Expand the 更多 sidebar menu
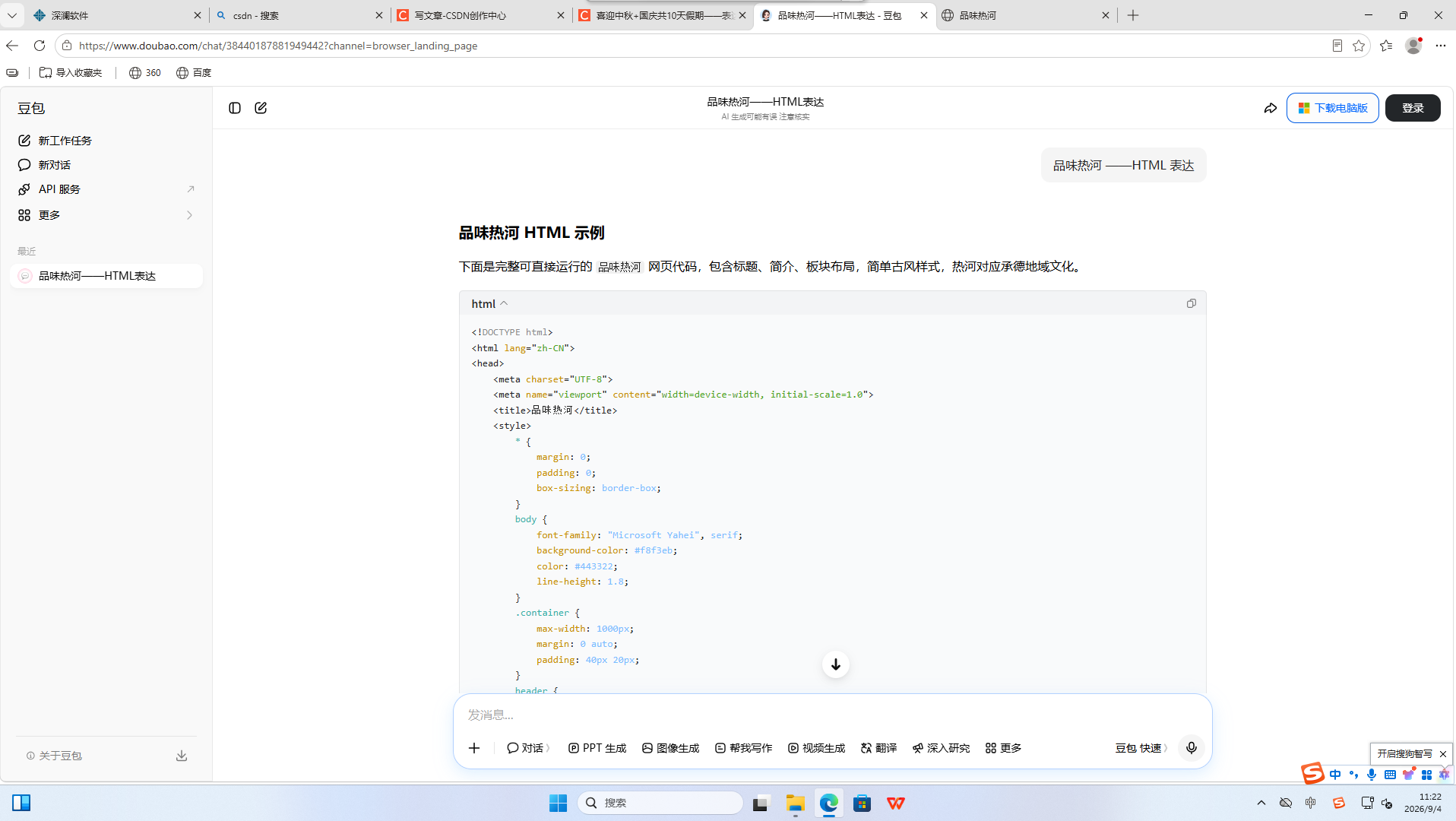This screenshot has height=821, width=1456. 106,215
